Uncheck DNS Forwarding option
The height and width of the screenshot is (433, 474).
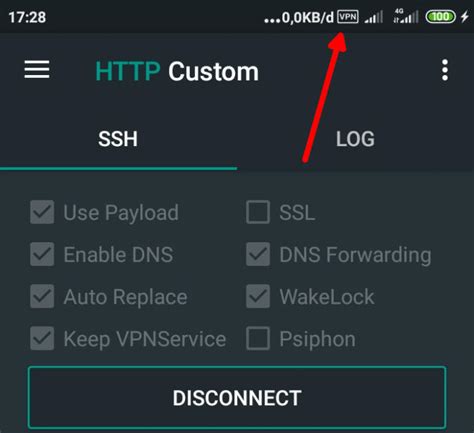click(258, 254)
